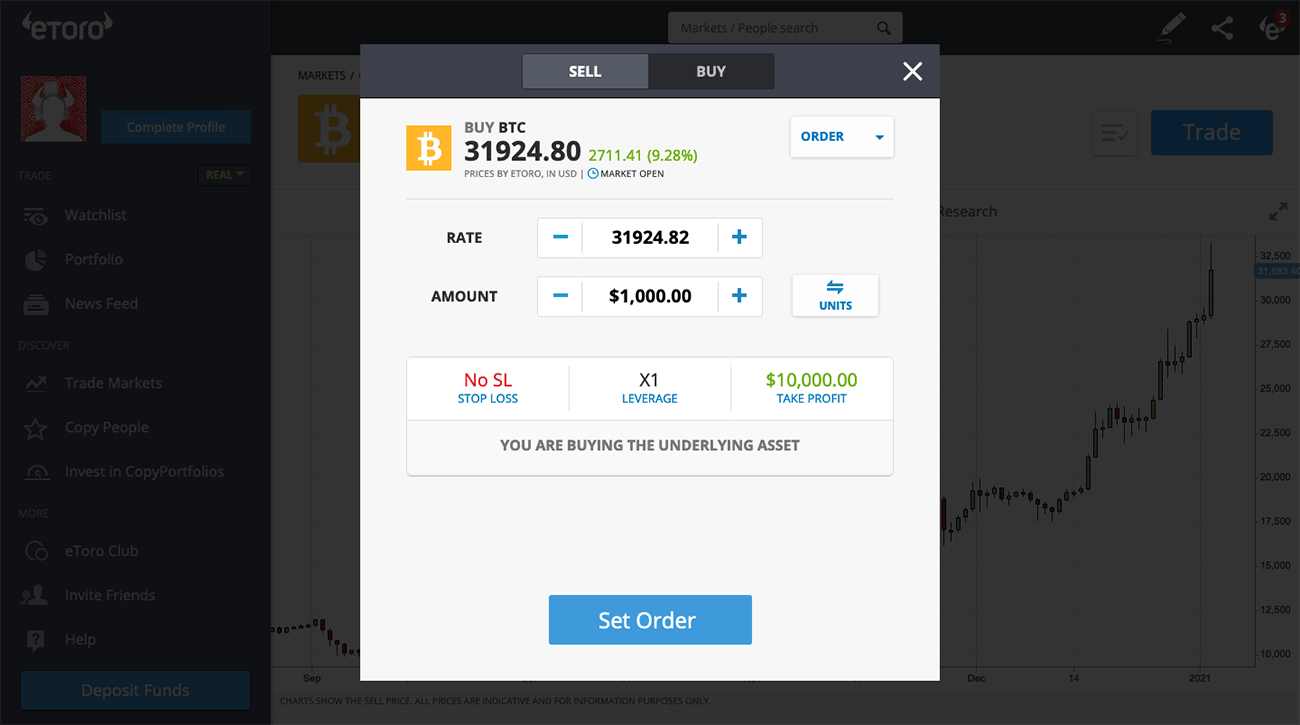Open the Stop Loss settings tab
Viewport: 1300px width, 725px height.
click(488, 388)
